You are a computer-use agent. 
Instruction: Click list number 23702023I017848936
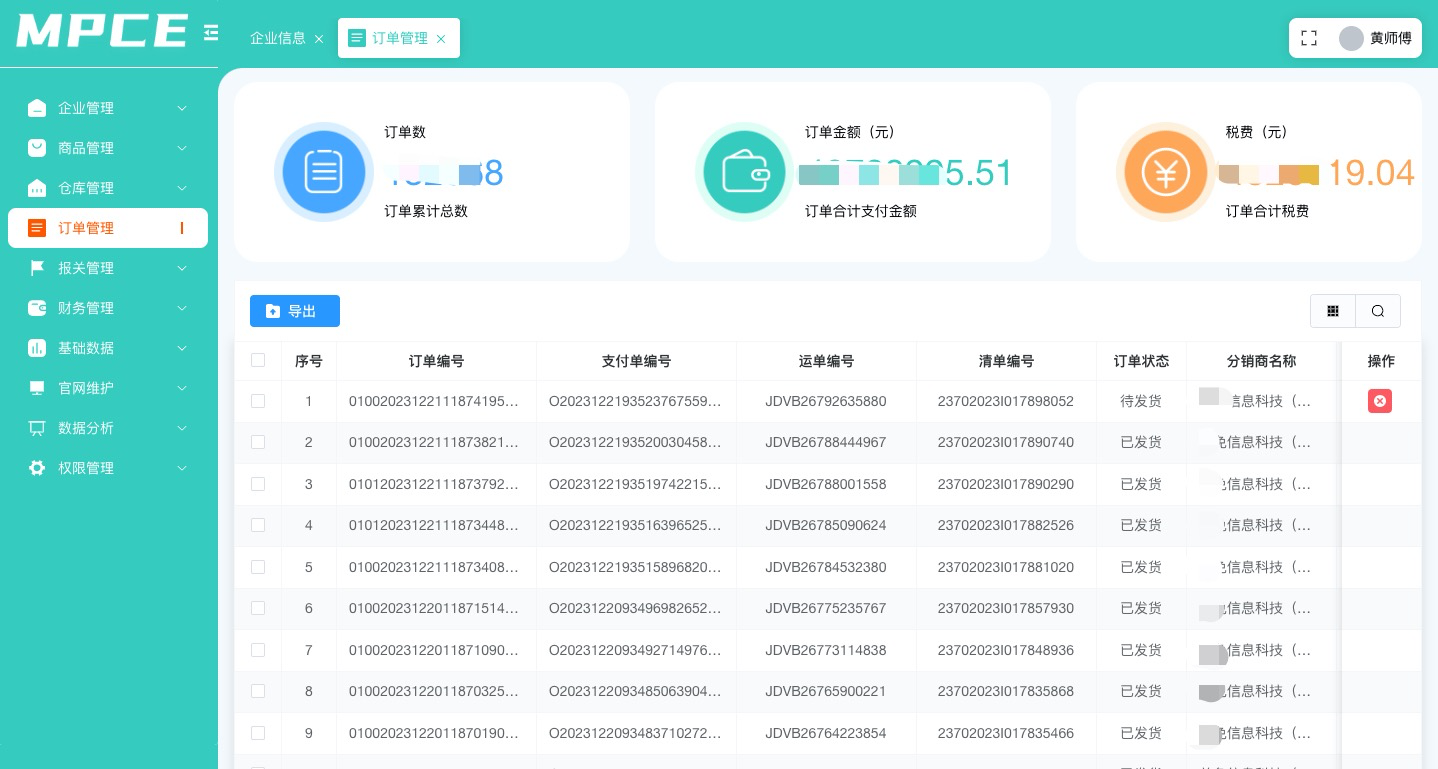pos(1006,650)
